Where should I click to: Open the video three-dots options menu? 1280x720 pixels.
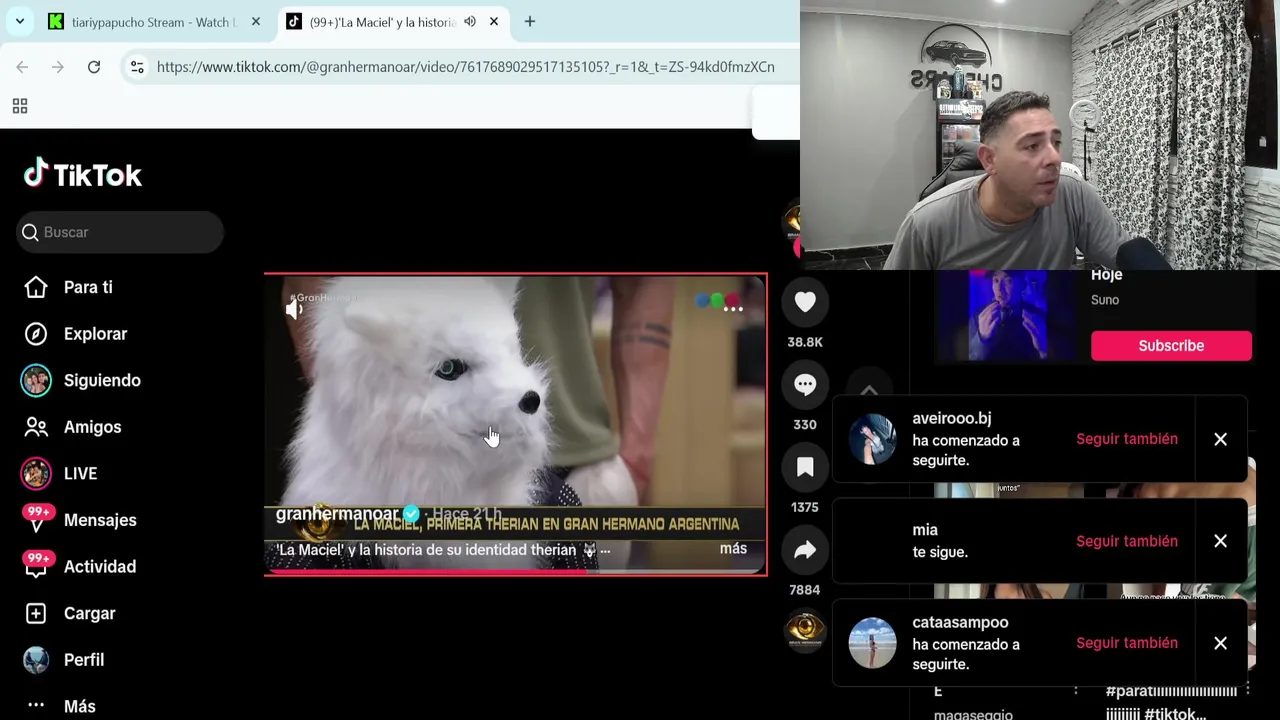click(x=733, y=308)
